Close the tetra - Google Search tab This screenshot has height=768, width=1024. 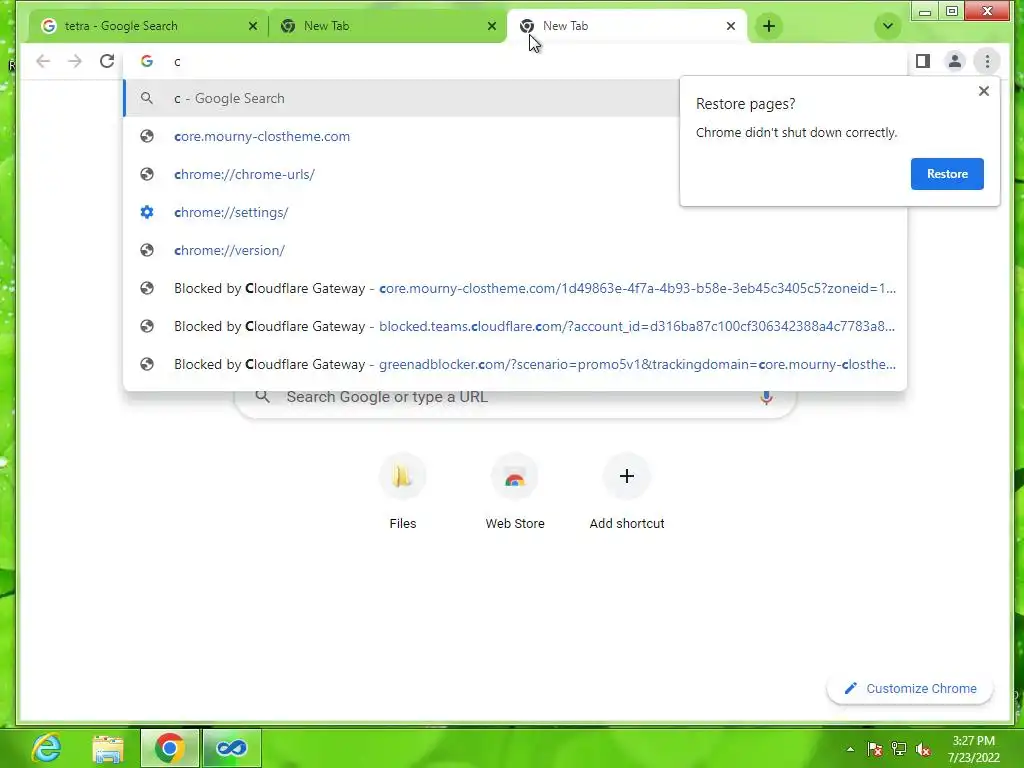coord(253,26)
